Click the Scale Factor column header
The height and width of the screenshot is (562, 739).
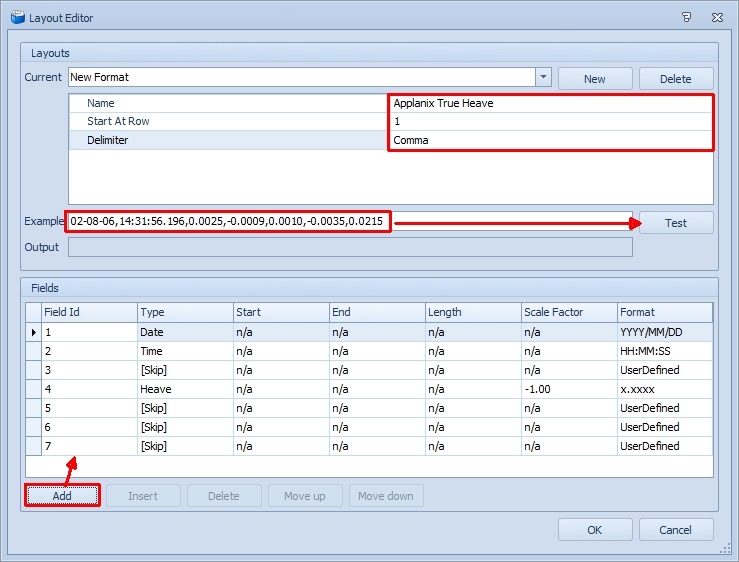[x=566, y=313]
